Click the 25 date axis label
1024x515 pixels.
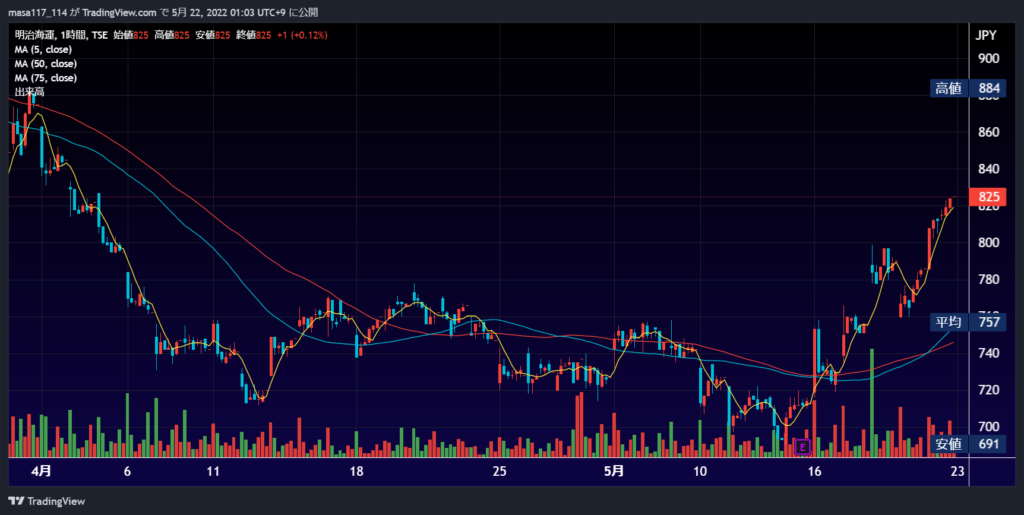499,471
